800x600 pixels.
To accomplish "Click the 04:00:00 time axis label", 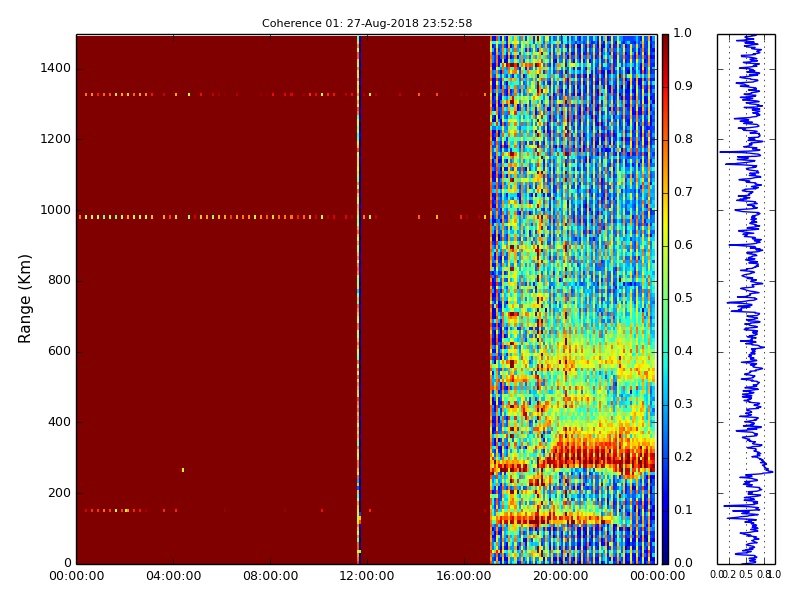I will coord(173,577).
